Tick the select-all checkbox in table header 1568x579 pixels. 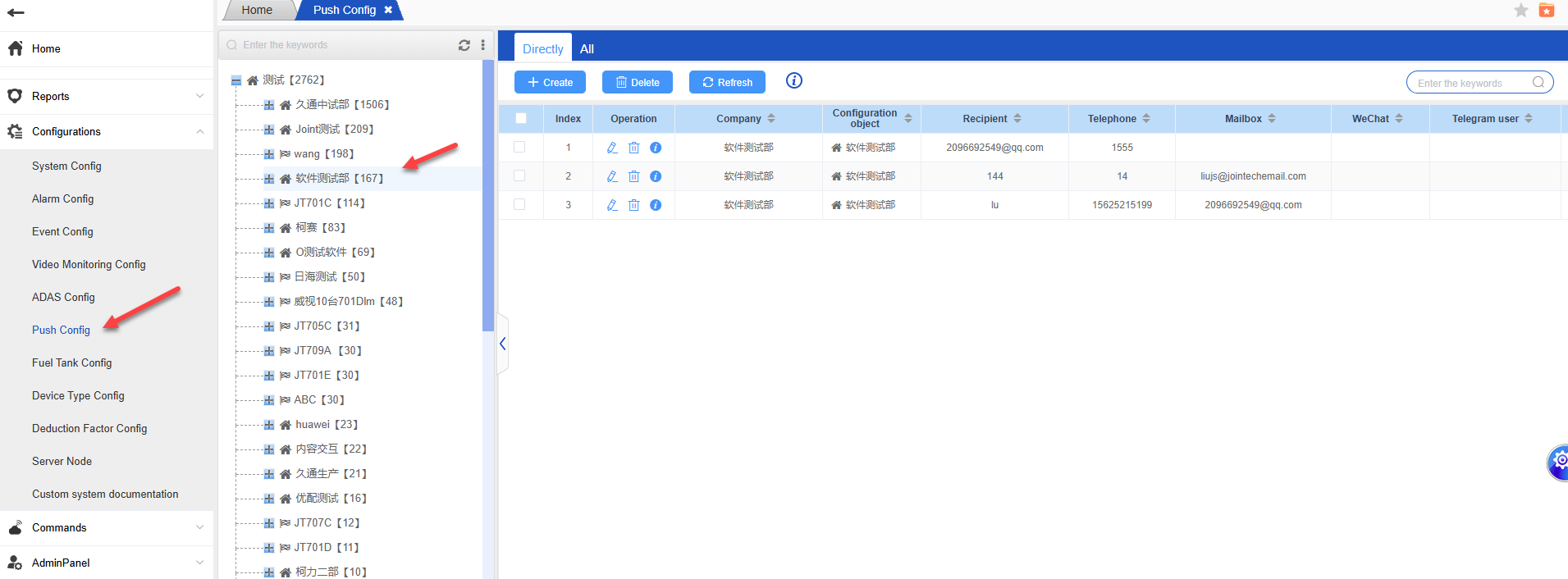point(521,118)
